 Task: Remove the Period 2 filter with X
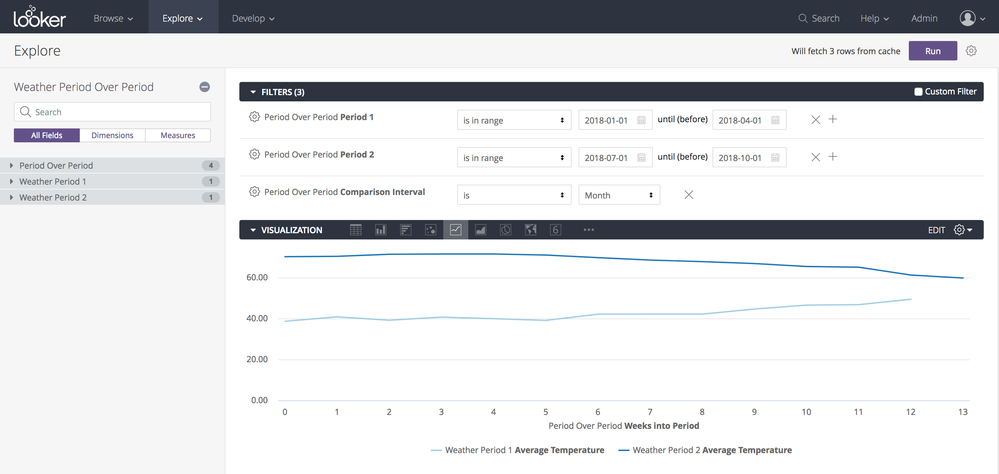click(816, 157)
